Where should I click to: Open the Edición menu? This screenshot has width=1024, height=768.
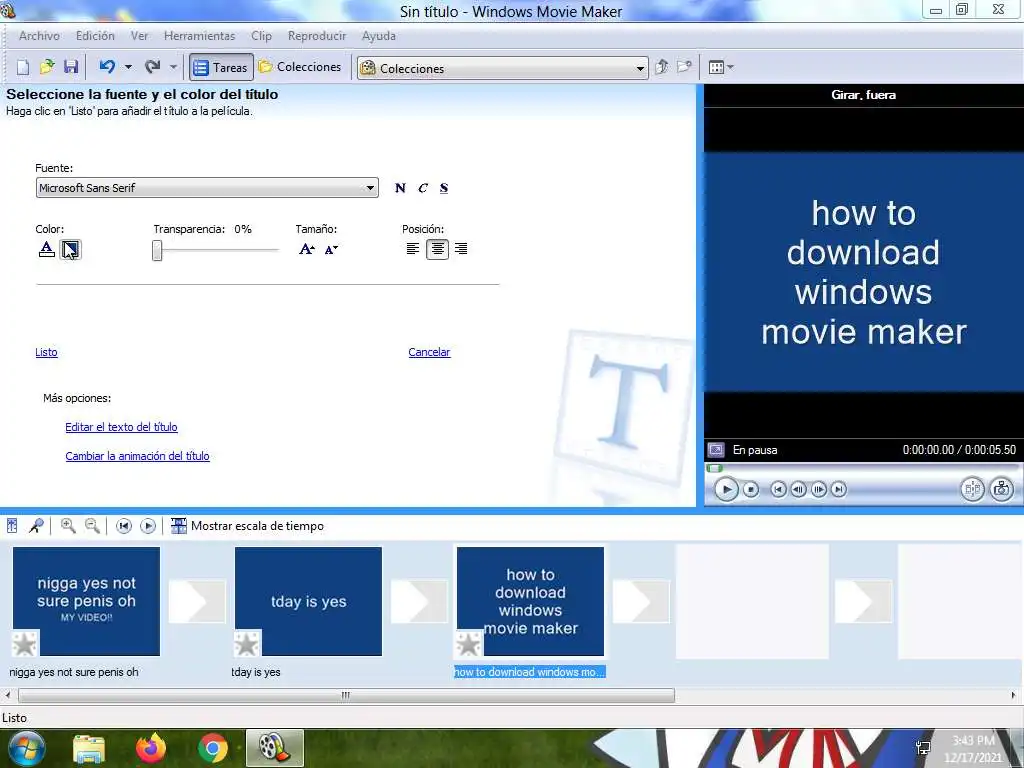[x=95, y=36]
